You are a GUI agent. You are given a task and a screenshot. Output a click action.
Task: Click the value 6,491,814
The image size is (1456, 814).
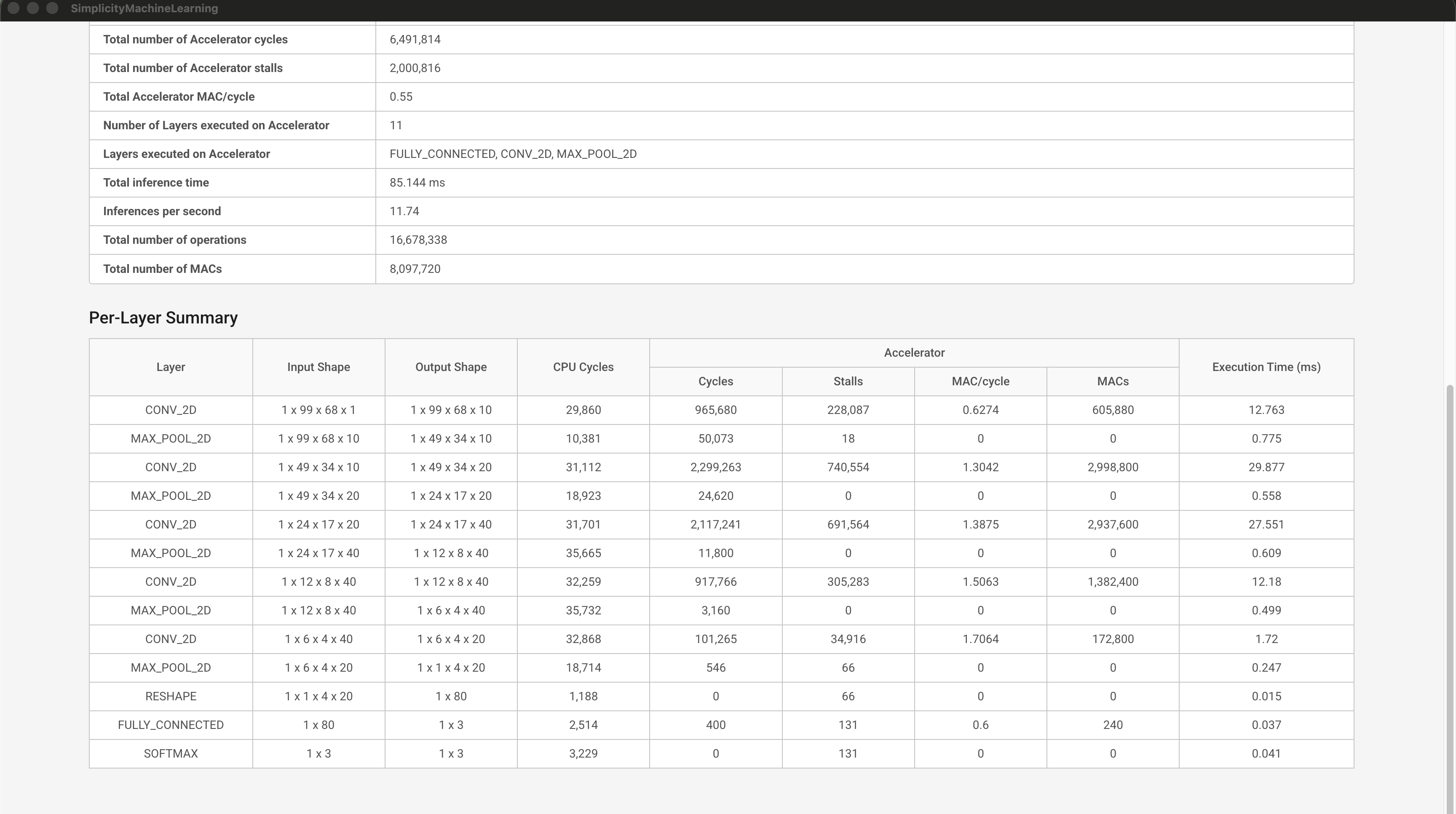[x=415, y=40]
